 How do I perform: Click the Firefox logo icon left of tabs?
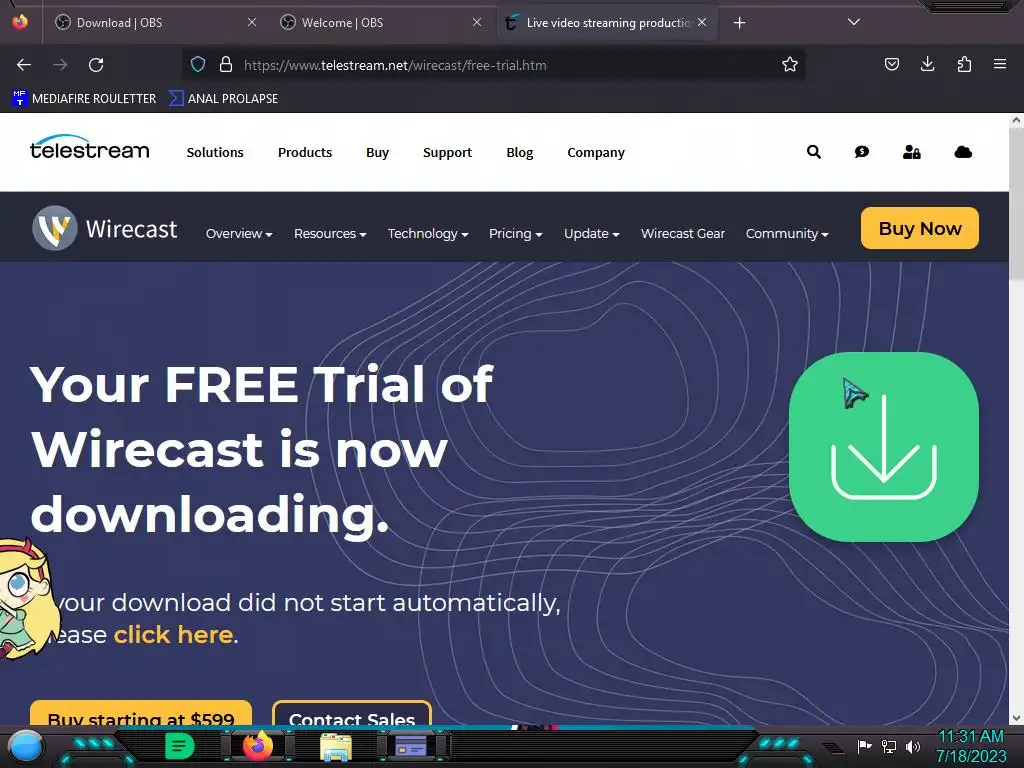pos(20,22)
